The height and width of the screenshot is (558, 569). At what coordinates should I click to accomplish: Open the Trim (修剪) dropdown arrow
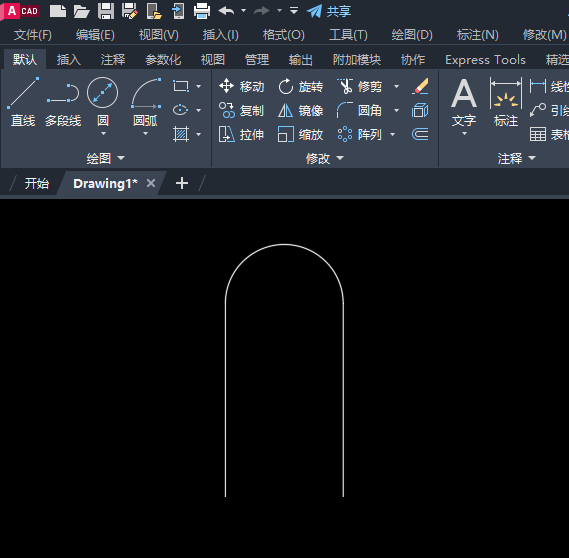tap(397, 87)
